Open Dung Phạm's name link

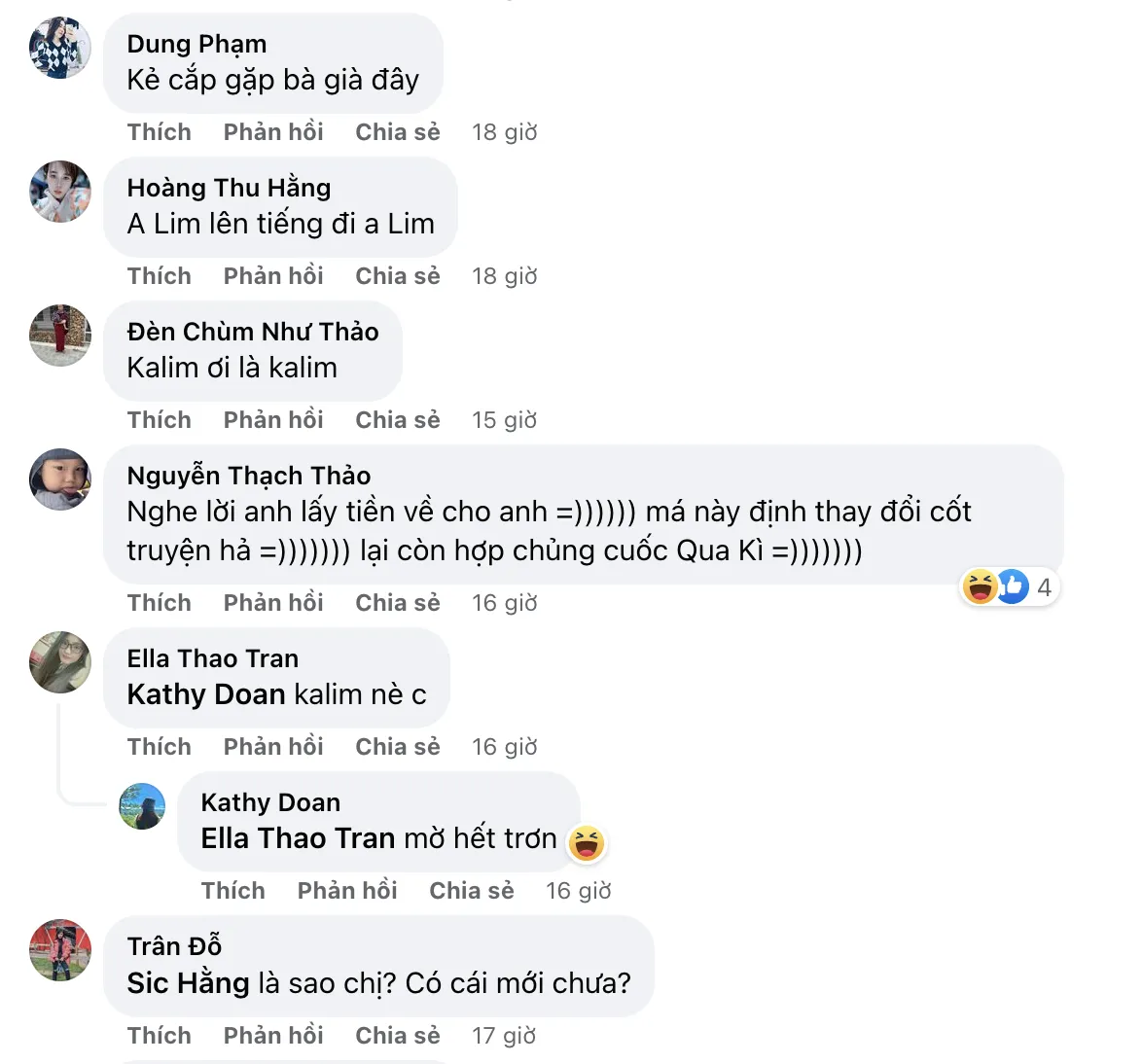[x=196, y=44]
